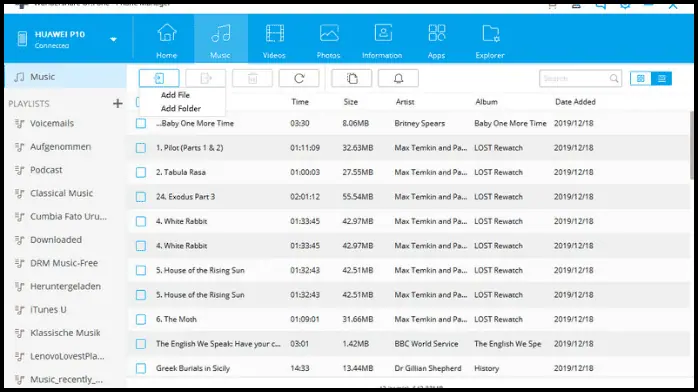Screen dimensions: 698x392
Task: Click the 02:01:12 duration value
Action: click(305, 197)
